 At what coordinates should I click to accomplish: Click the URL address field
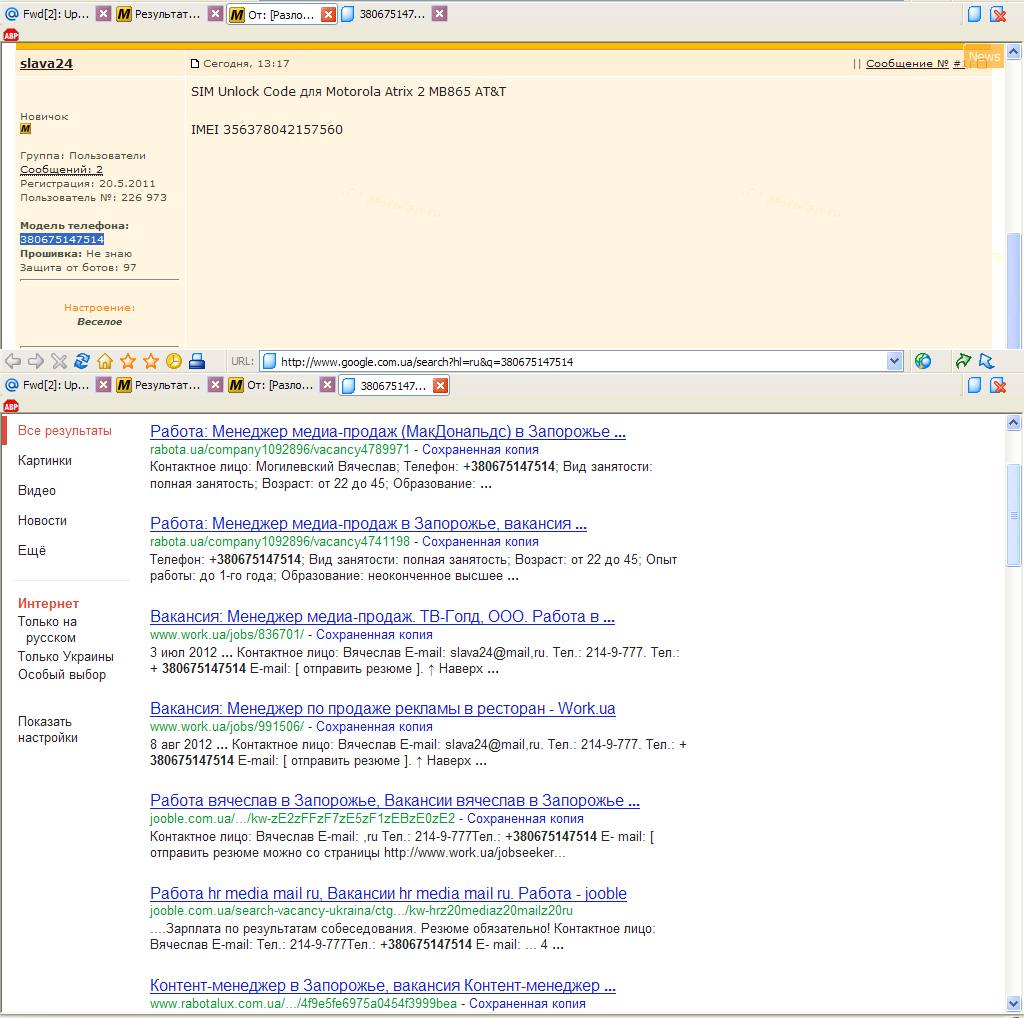coord(581,361)
